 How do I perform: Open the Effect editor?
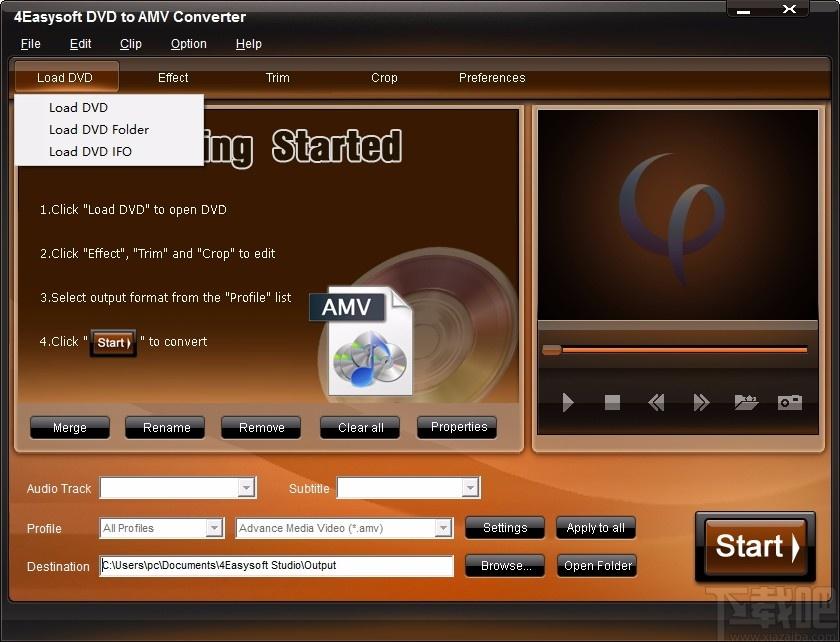point(173,78)
